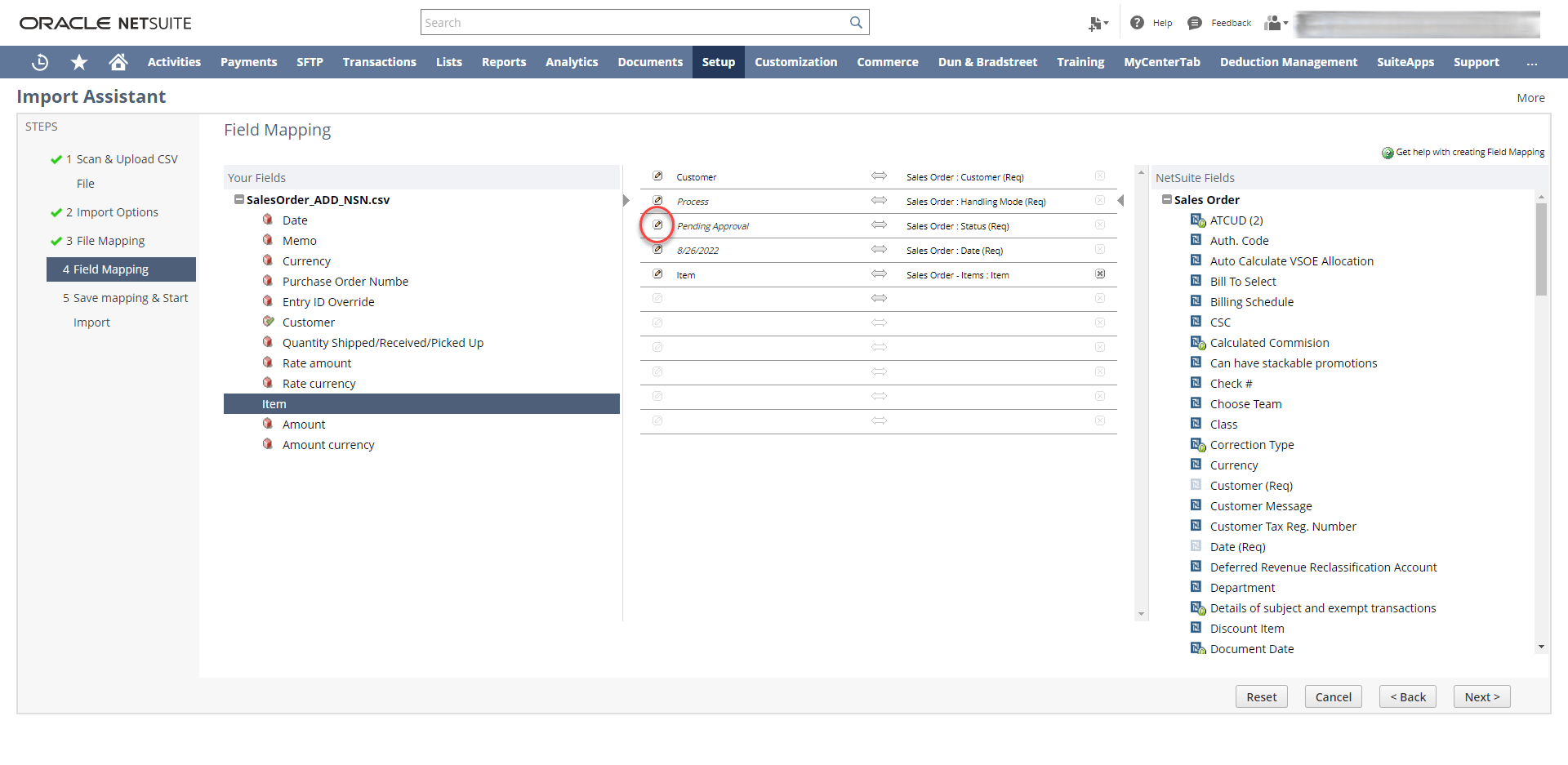Click the edit pencil for Item mapping

pos(657,274)
